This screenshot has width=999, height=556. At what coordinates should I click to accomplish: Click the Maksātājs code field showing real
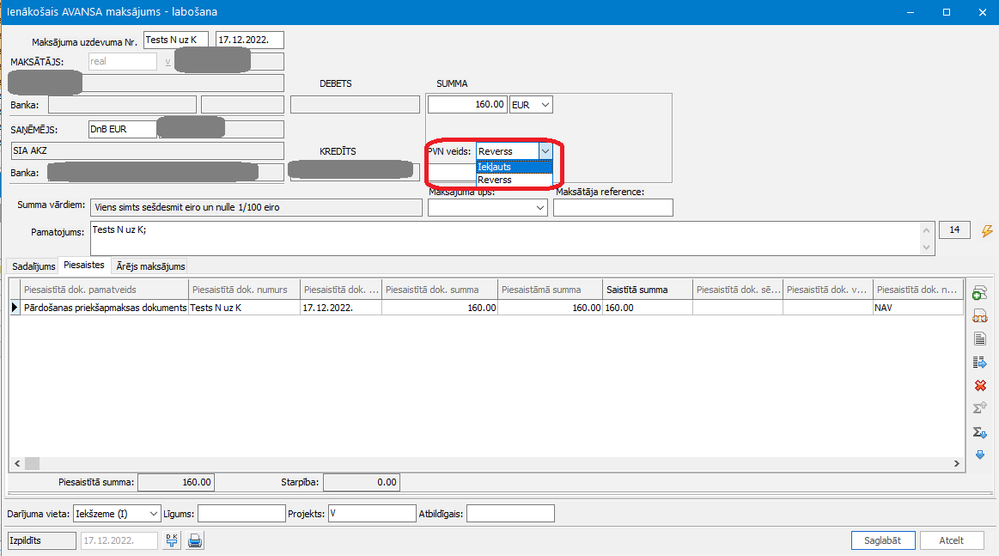(x=122, y=62)
